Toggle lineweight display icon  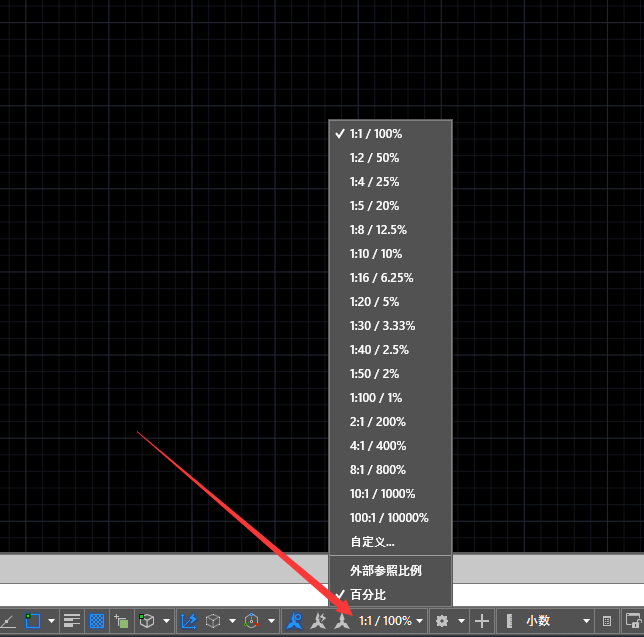[72, 621]
